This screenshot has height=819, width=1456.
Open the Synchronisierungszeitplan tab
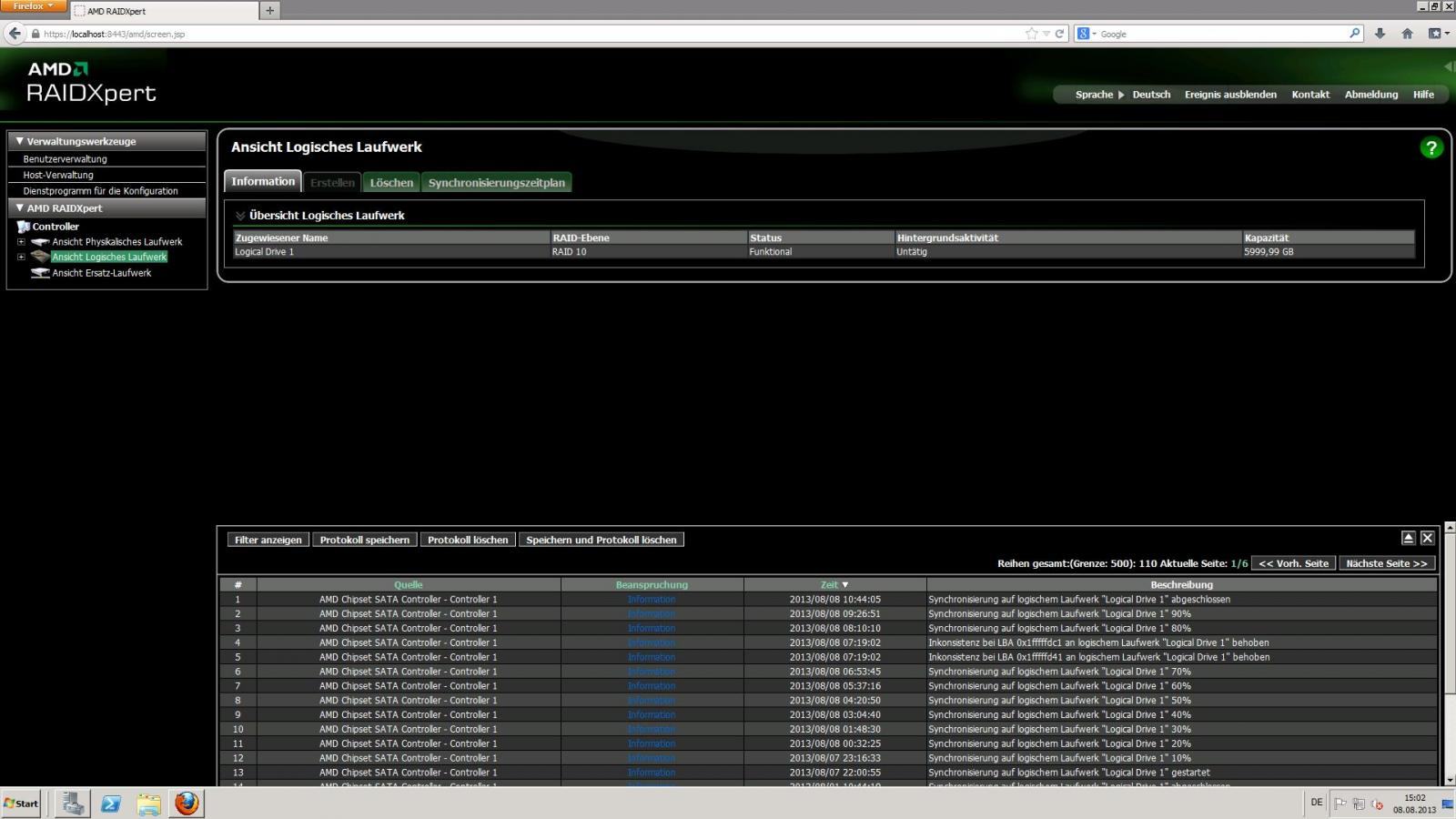pyautogui.click(x=497, y=183)
